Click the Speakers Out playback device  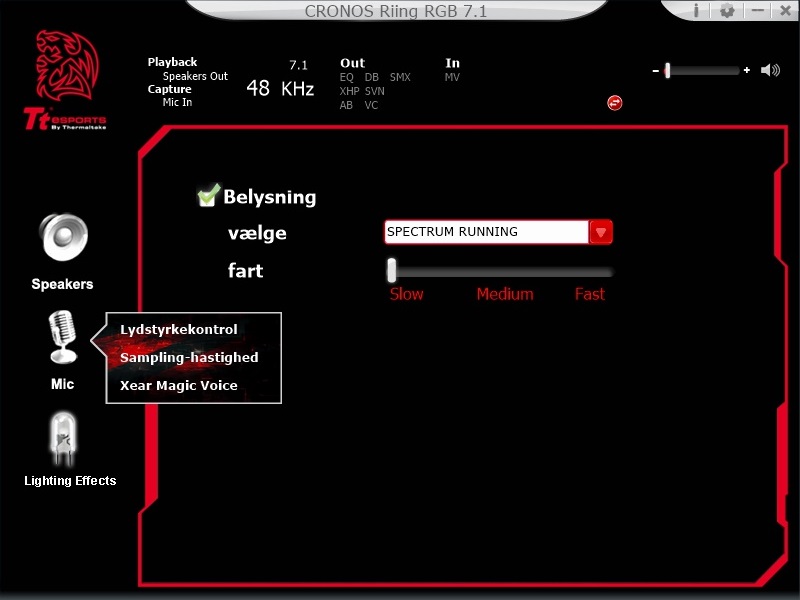click(195, 76)
